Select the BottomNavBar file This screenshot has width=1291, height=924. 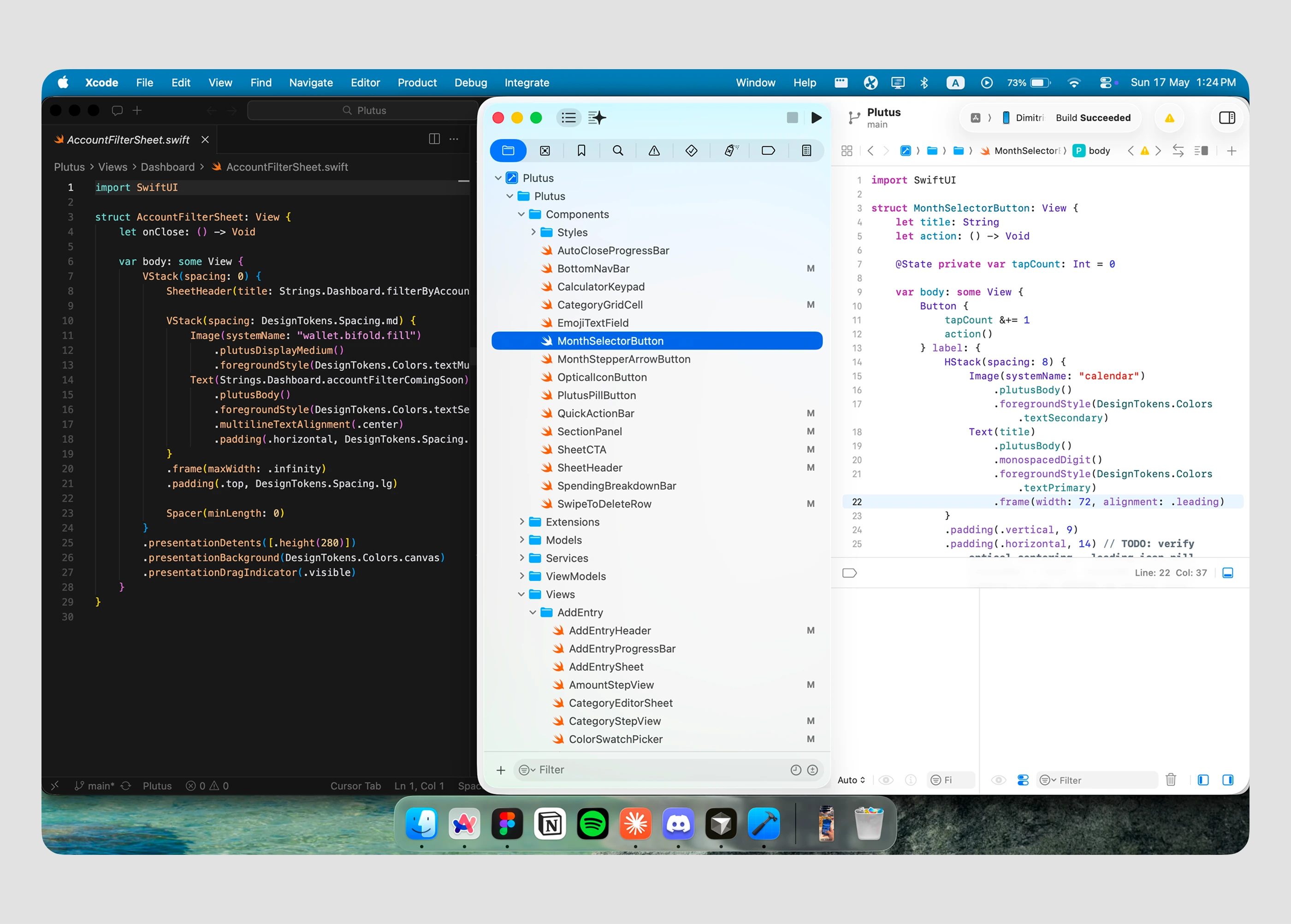tap(657, 268)
